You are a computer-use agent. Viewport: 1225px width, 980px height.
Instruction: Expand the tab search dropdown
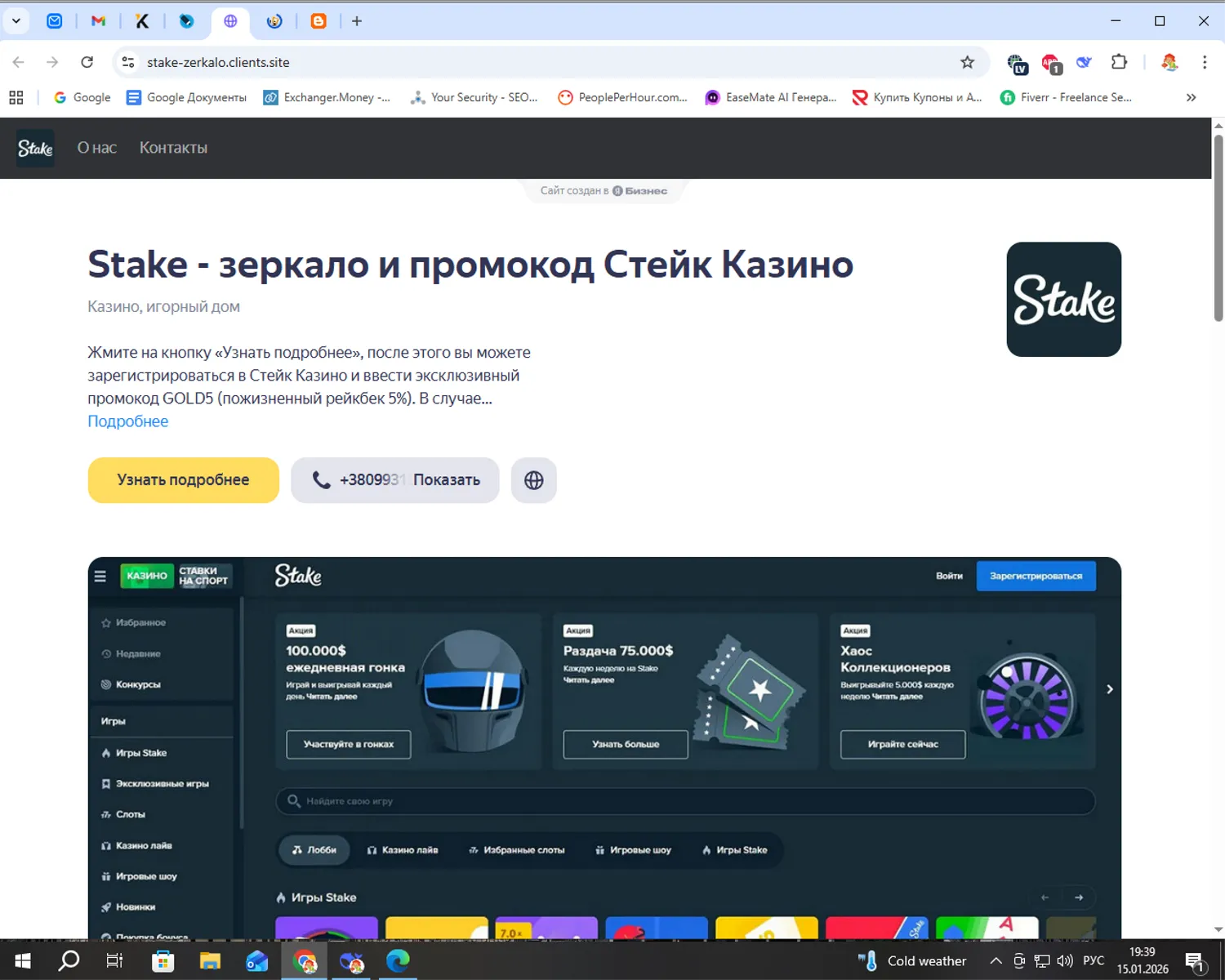tap(16, 21)
